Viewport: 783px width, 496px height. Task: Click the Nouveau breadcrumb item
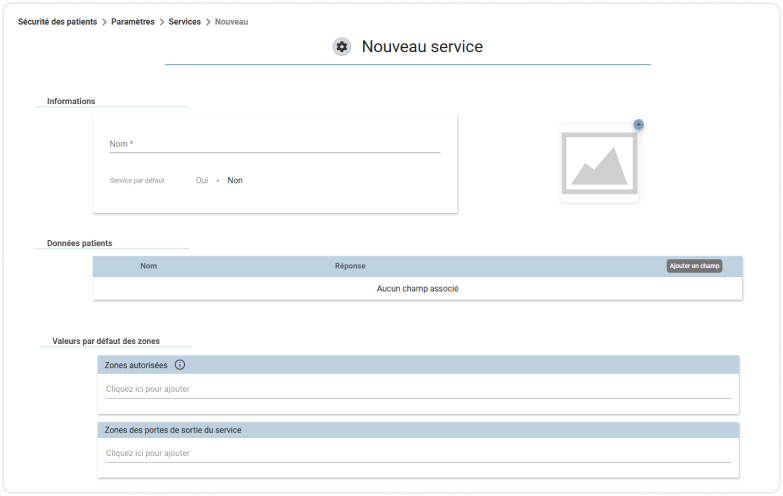point(231,21)
